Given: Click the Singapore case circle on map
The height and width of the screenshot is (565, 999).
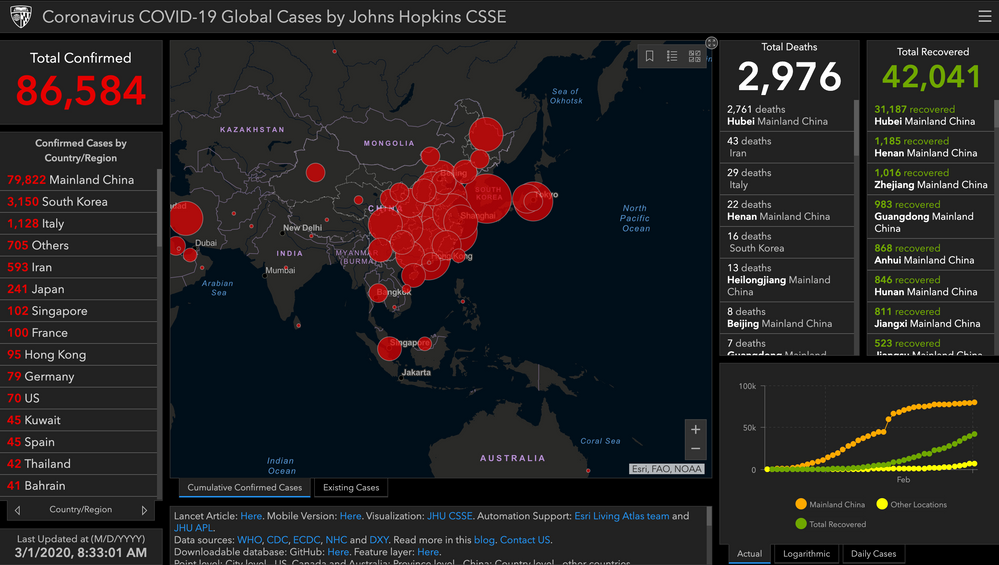Looking at the screenshot, I should 389,348.
